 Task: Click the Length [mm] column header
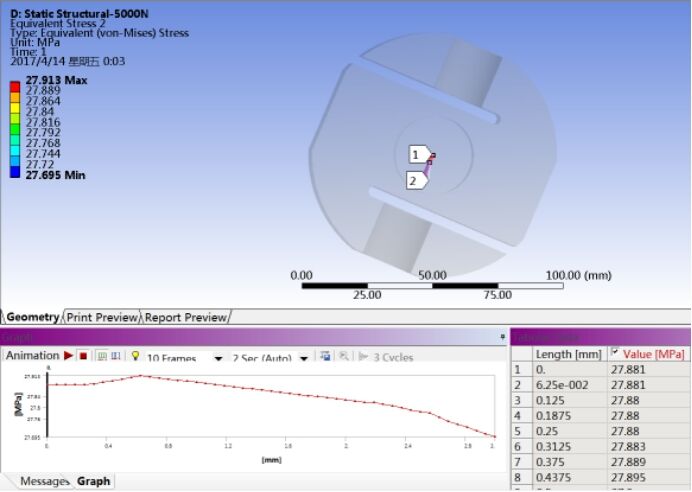click(x=569, y=354)
